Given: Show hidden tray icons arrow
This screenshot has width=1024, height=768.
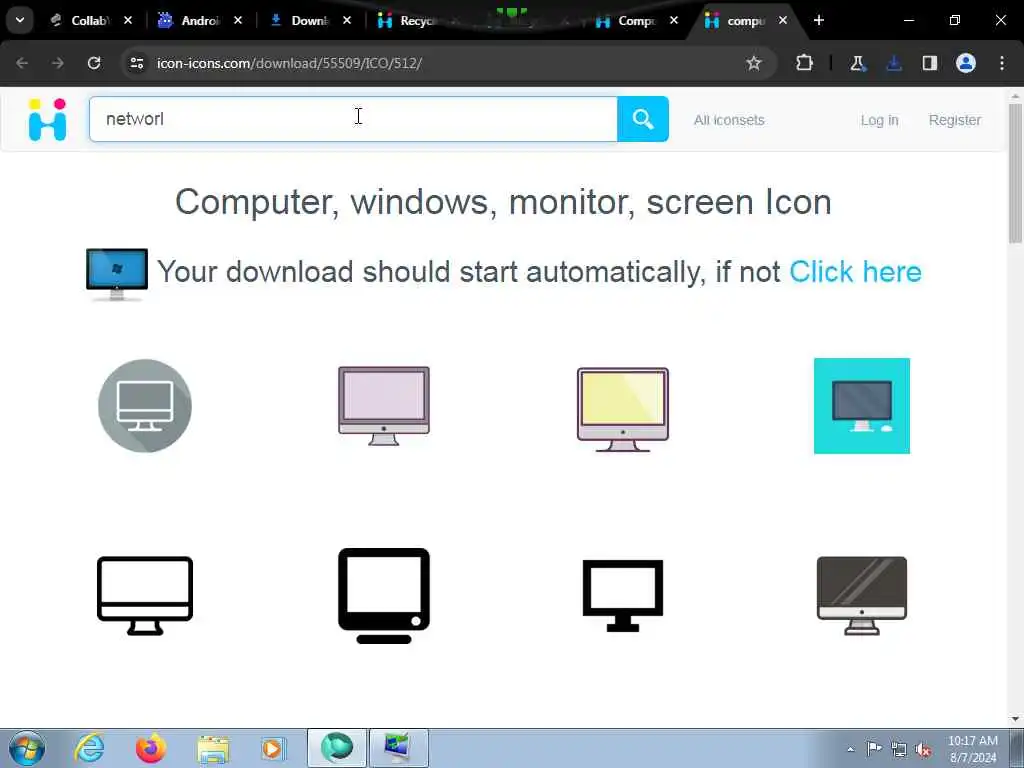Looking at the screenshot, I should (x=850, y=749).
